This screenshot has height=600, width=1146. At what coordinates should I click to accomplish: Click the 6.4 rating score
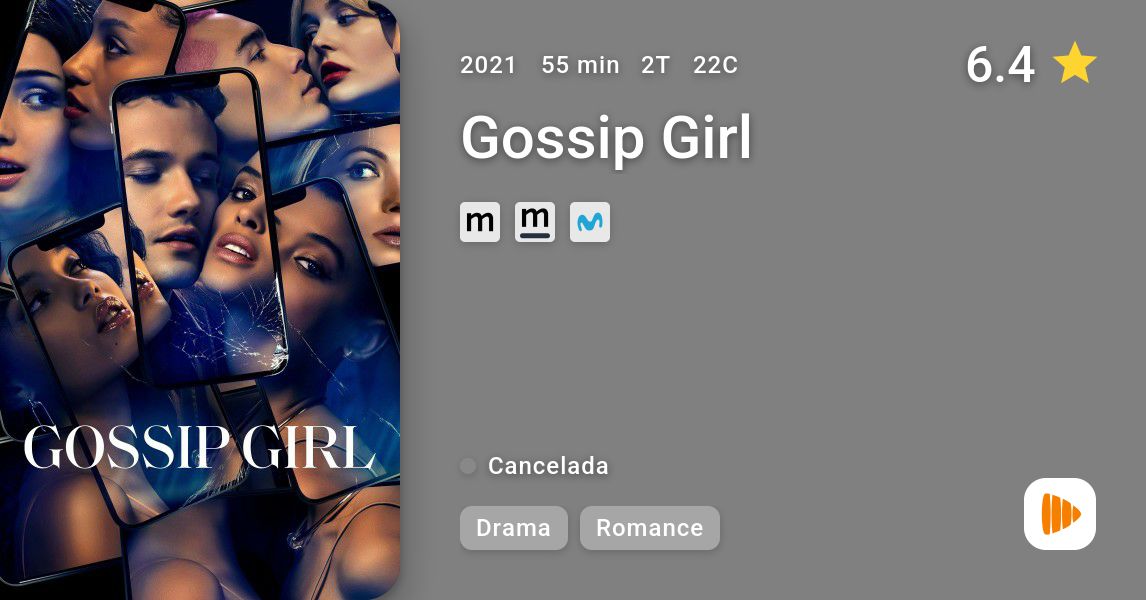[1000, 64]
